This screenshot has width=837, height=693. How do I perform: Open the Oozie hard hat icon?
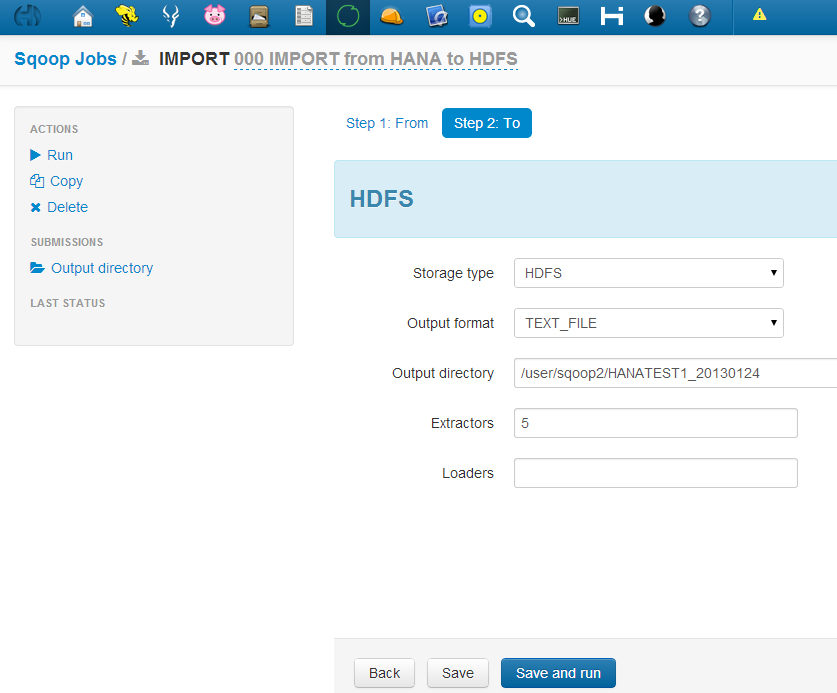coord(392,16)
